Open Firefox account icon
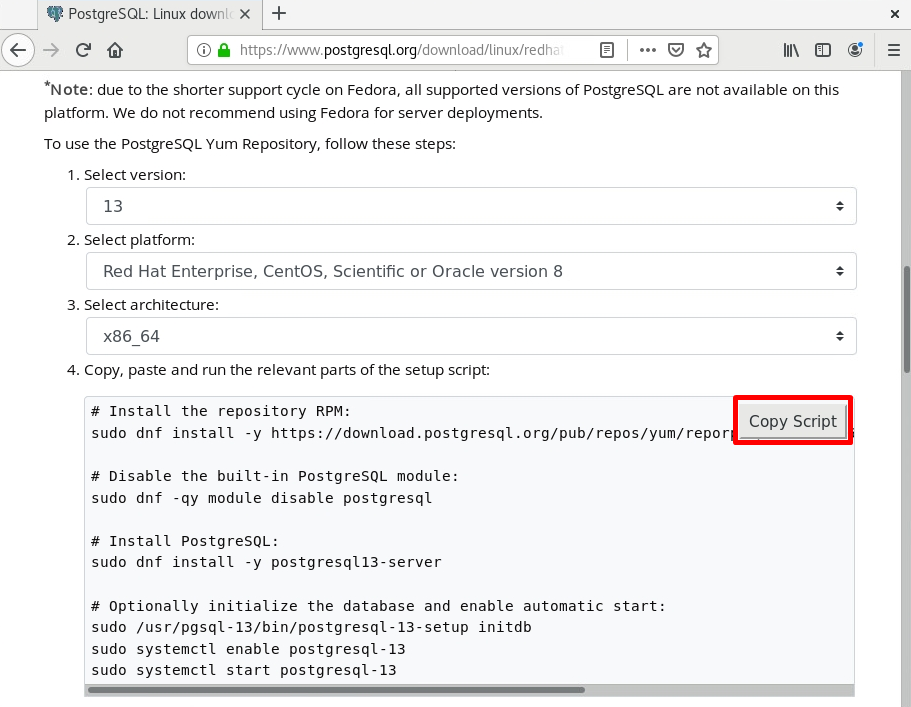This screenshot has width=911, height=707. [855, 50]
